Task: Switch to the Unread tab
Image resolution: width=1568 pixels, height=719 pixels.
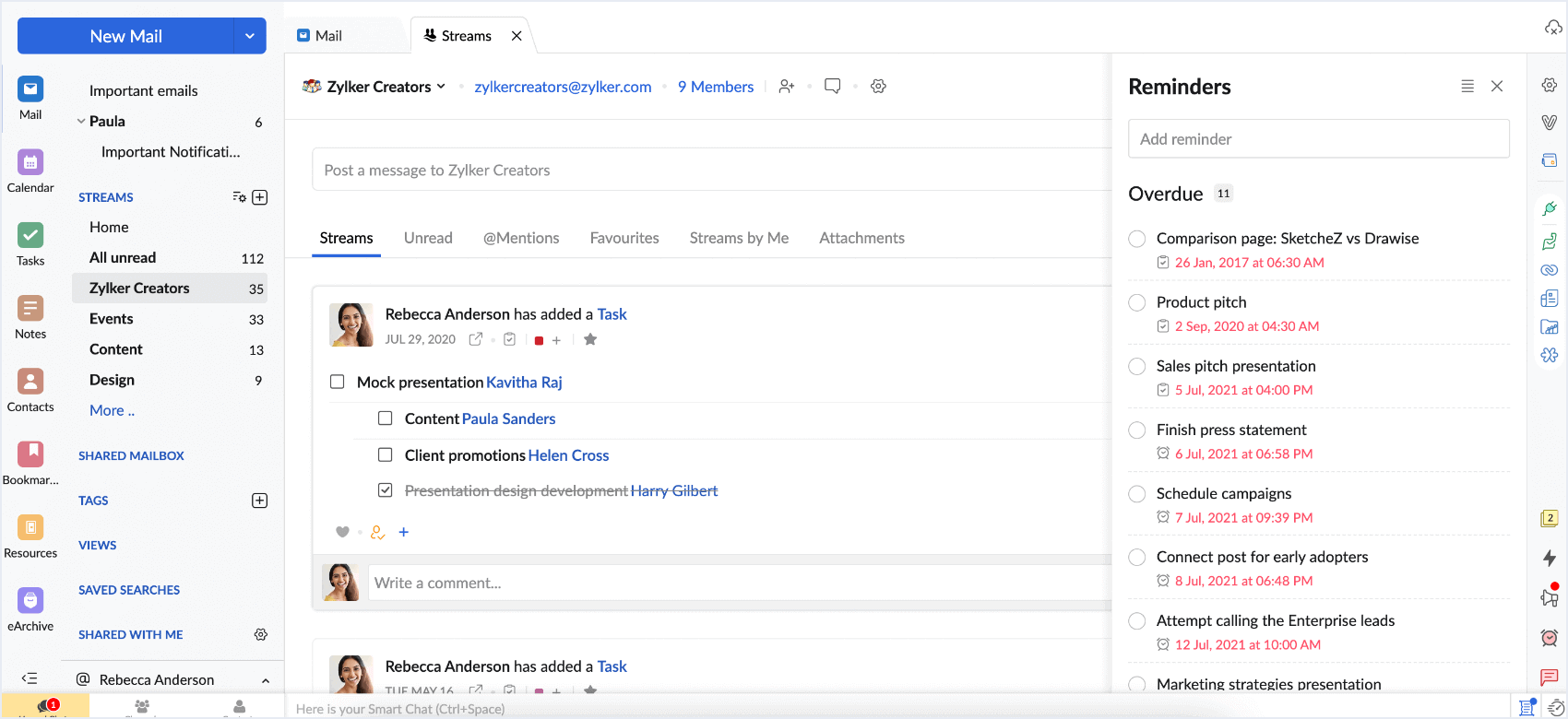Action: pyautogui.click(x=428, y=238)
